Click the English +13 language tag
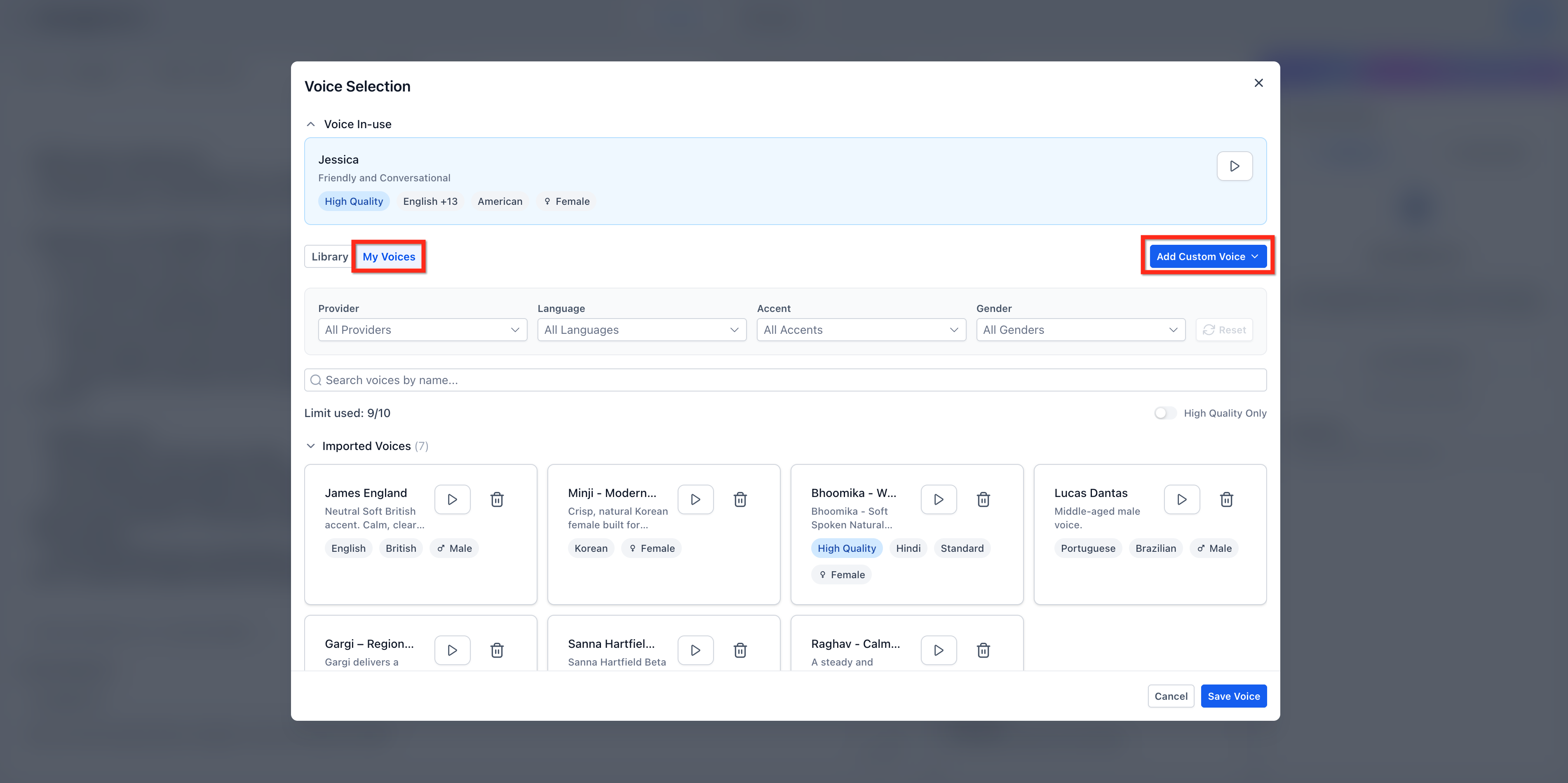 pyautogui.click(x=430, y=202)
